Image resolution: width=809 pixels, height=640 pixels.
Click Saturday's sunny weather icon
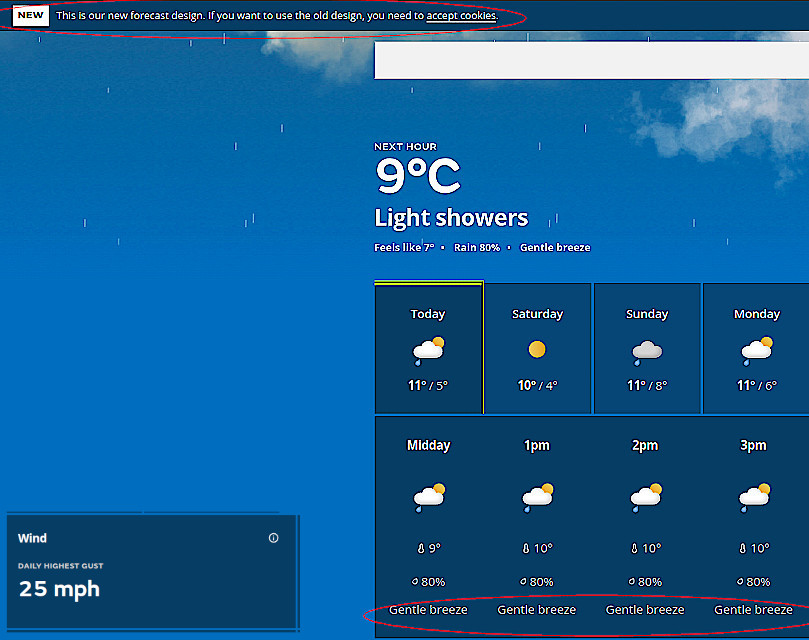pos(537,349)
